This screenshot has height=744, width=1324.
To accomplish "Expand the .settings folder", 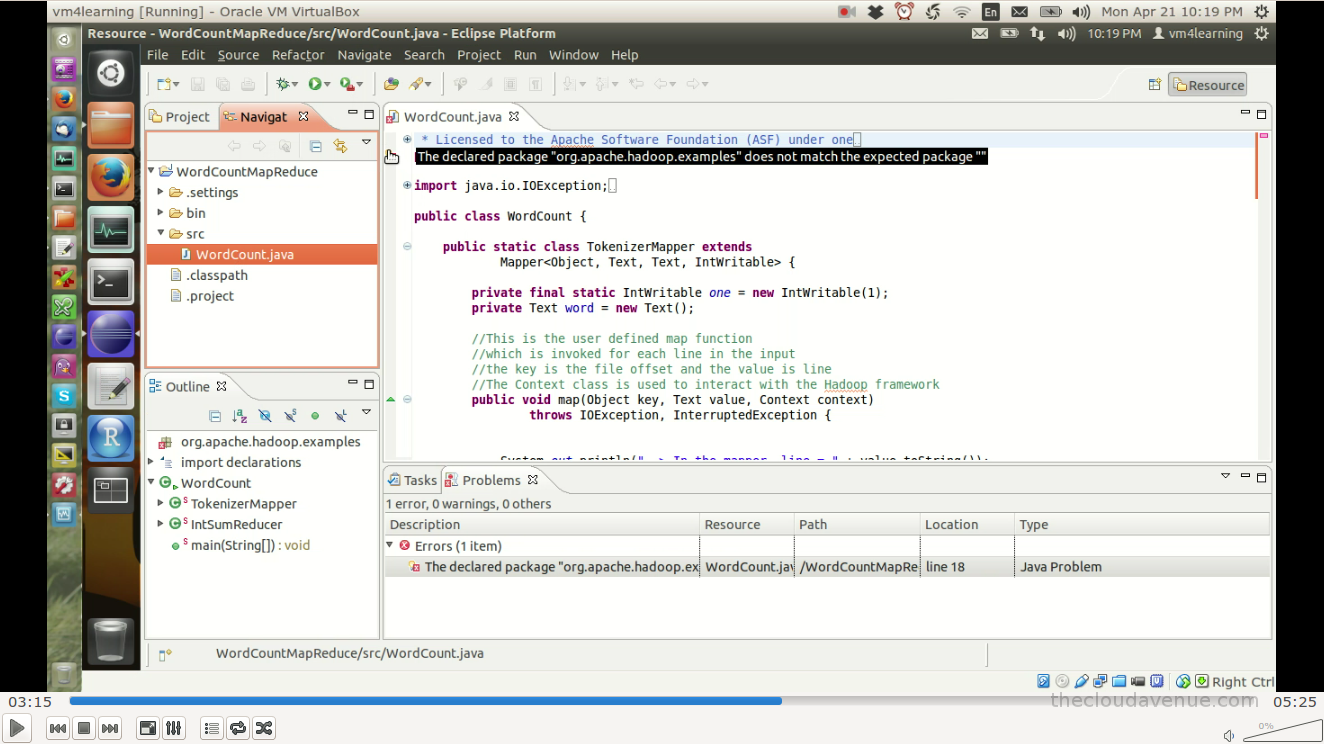I will (160, 192).
